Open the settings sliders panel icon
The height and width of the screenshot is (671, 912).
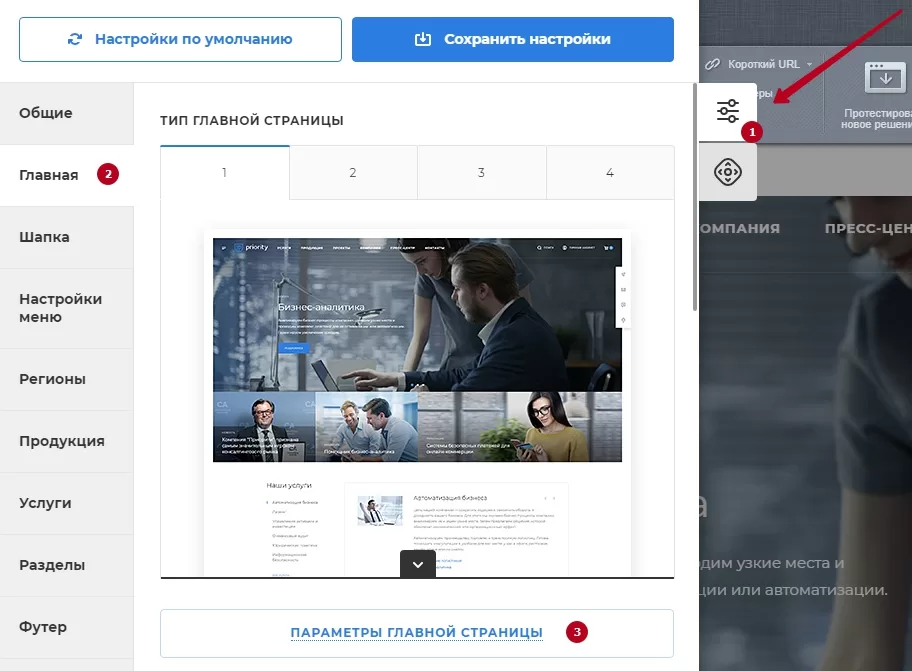coord(728,111)
